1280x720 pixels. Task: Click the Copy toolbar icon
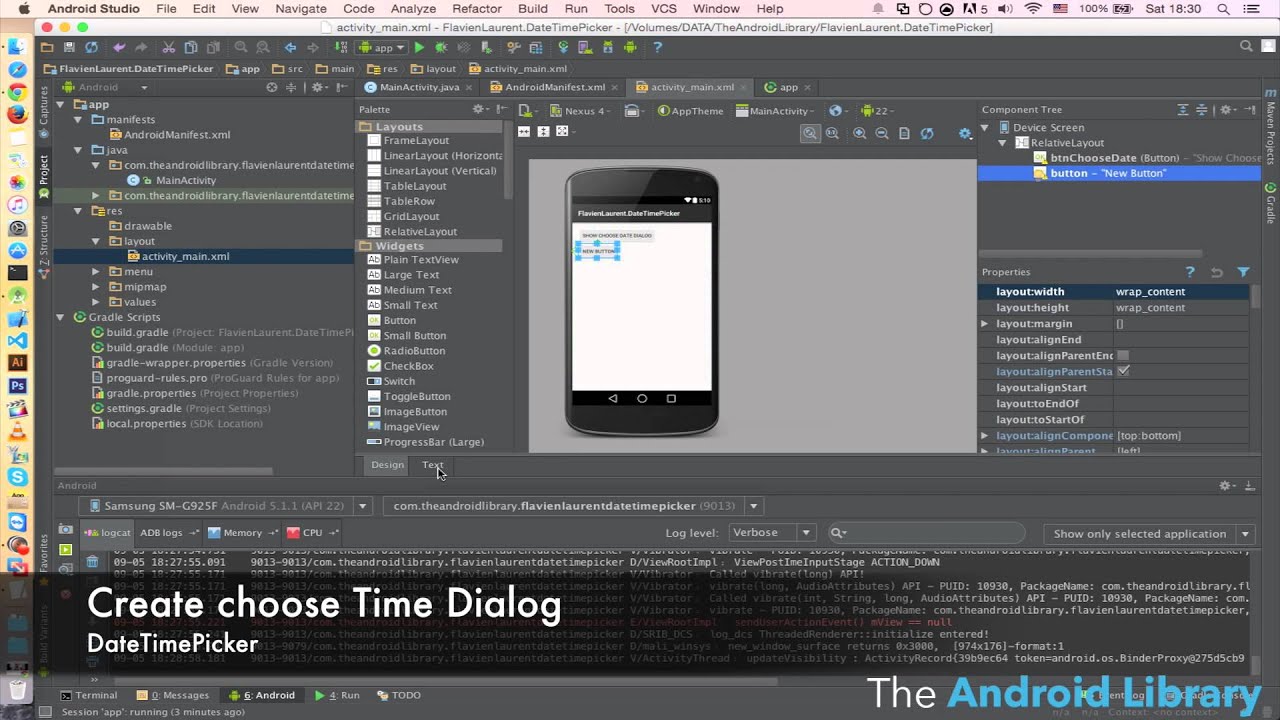click(190, 47)
